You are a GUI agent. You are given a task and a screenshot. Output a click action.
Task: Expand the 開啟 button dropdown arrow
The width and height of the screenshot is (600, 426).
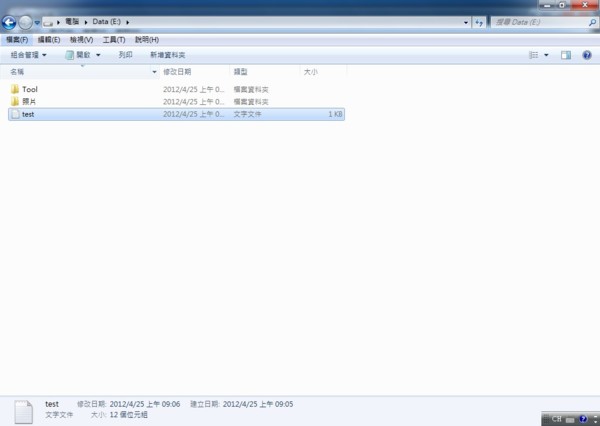(x=98, y=55)
